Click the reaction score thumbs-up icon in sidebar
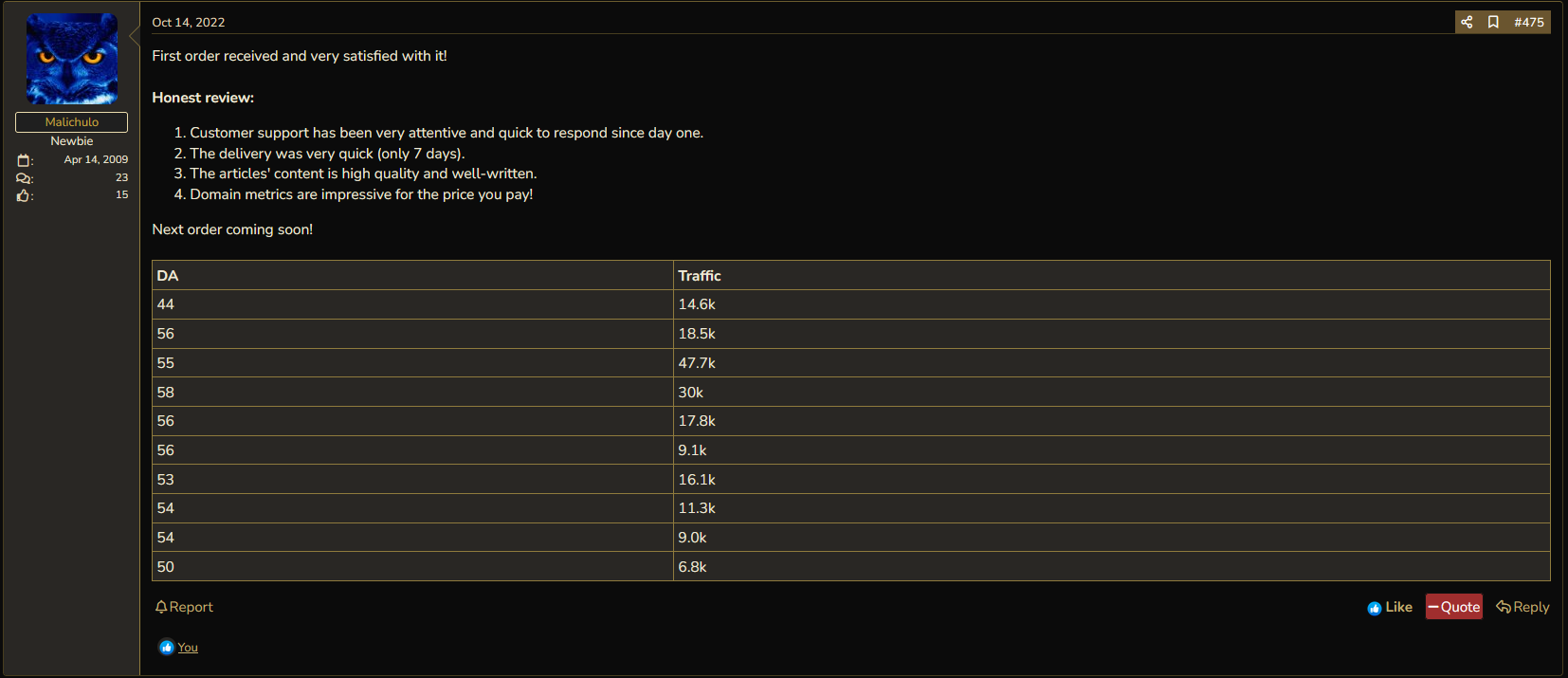The width and height of the screenshot is (1568, 678). 25,195
